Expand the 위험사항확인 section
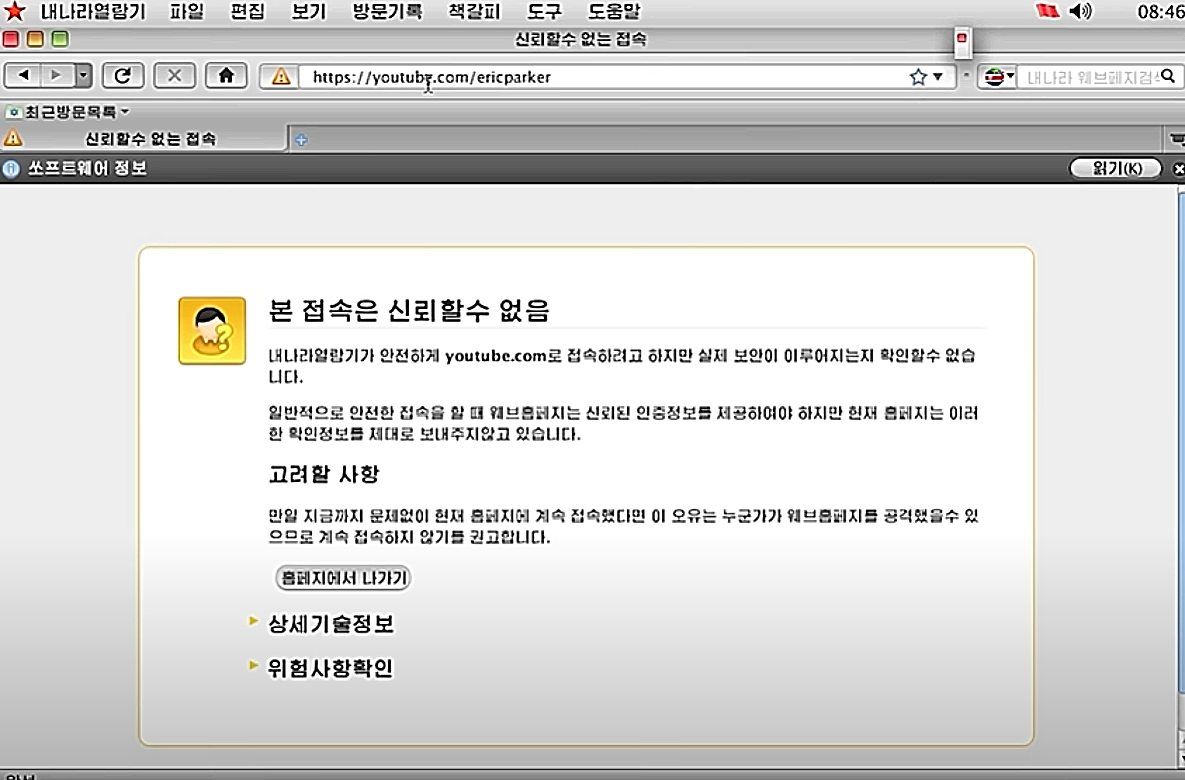The image size is (1185, 780). (330, 669)
